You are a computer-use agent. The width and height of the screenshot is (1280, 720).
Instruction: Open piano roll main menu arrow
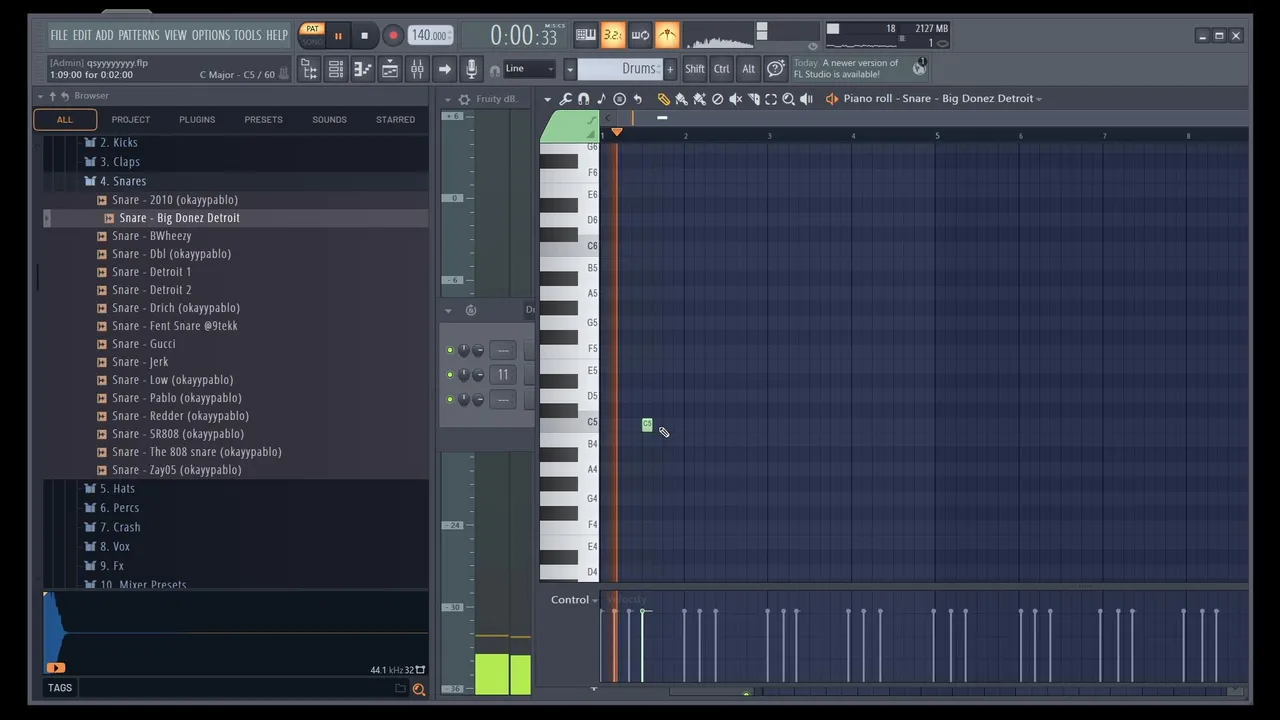coord(547,99)
